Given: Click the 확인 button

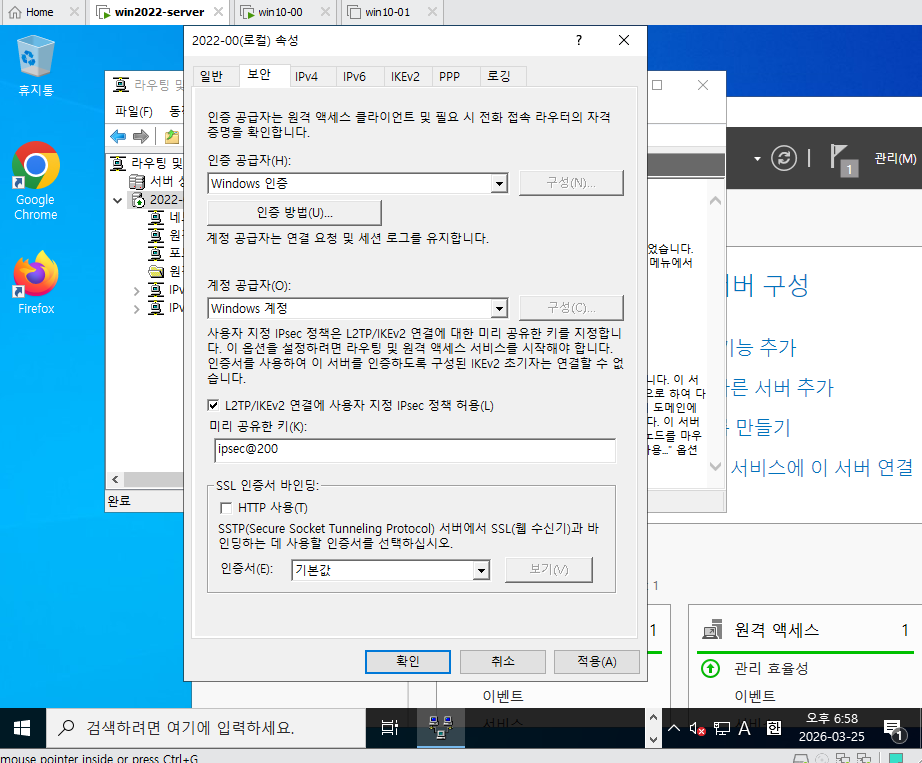Looking at the screenshot, I should [x=407, y=662].
